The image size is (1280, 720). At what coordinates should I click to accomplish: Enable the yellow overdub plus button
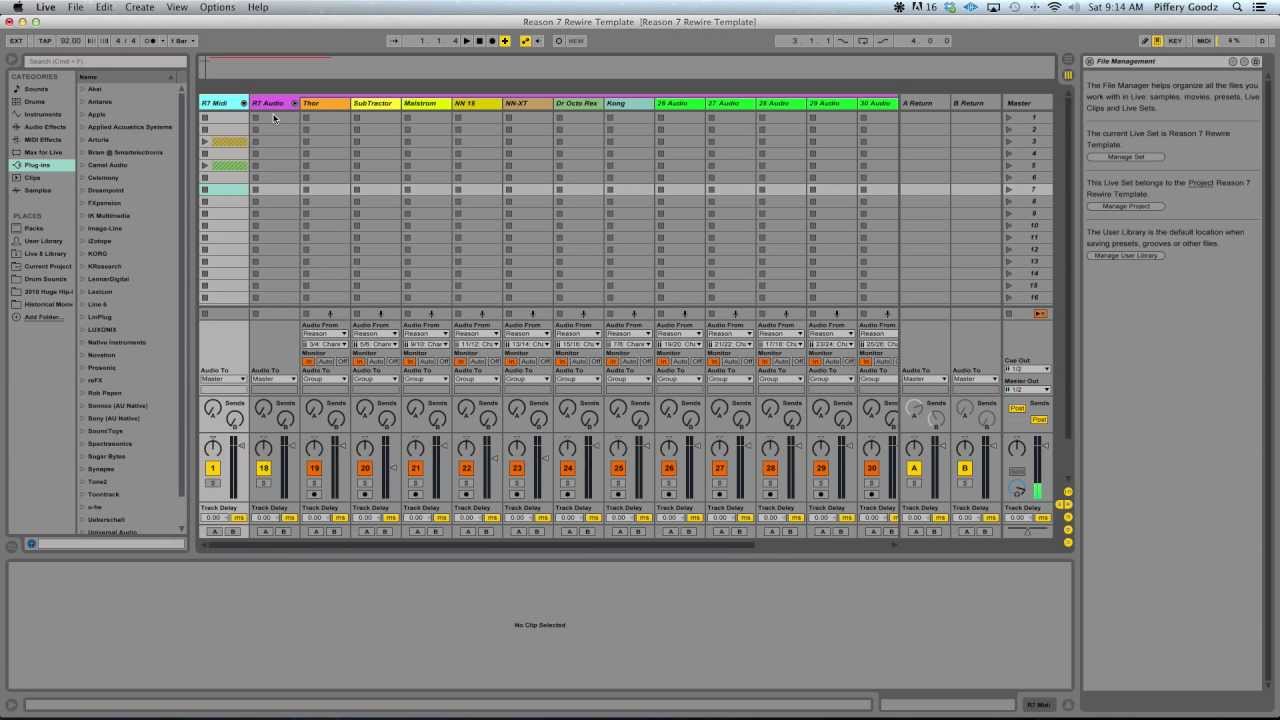[x=505, y=41]
